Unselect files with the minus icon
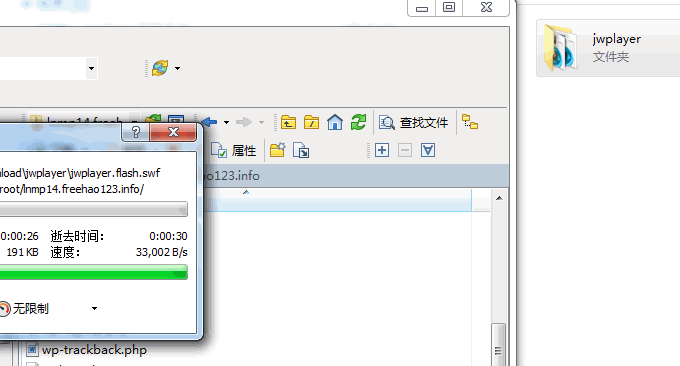Screen dimensions: 680x366 pyautogui.click(x=405, y=150)
